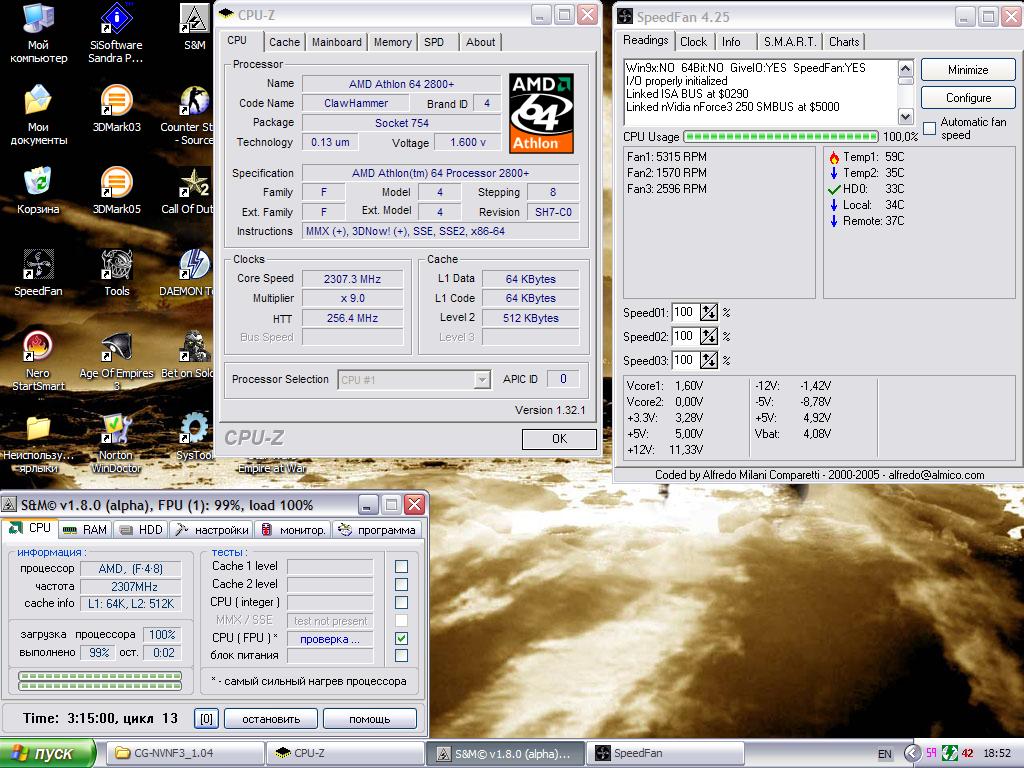The width and height of the screenshot is (1024, 768).
Task: Launch the DAEMON Tools desktop shortcut
Action: [187, 273]
